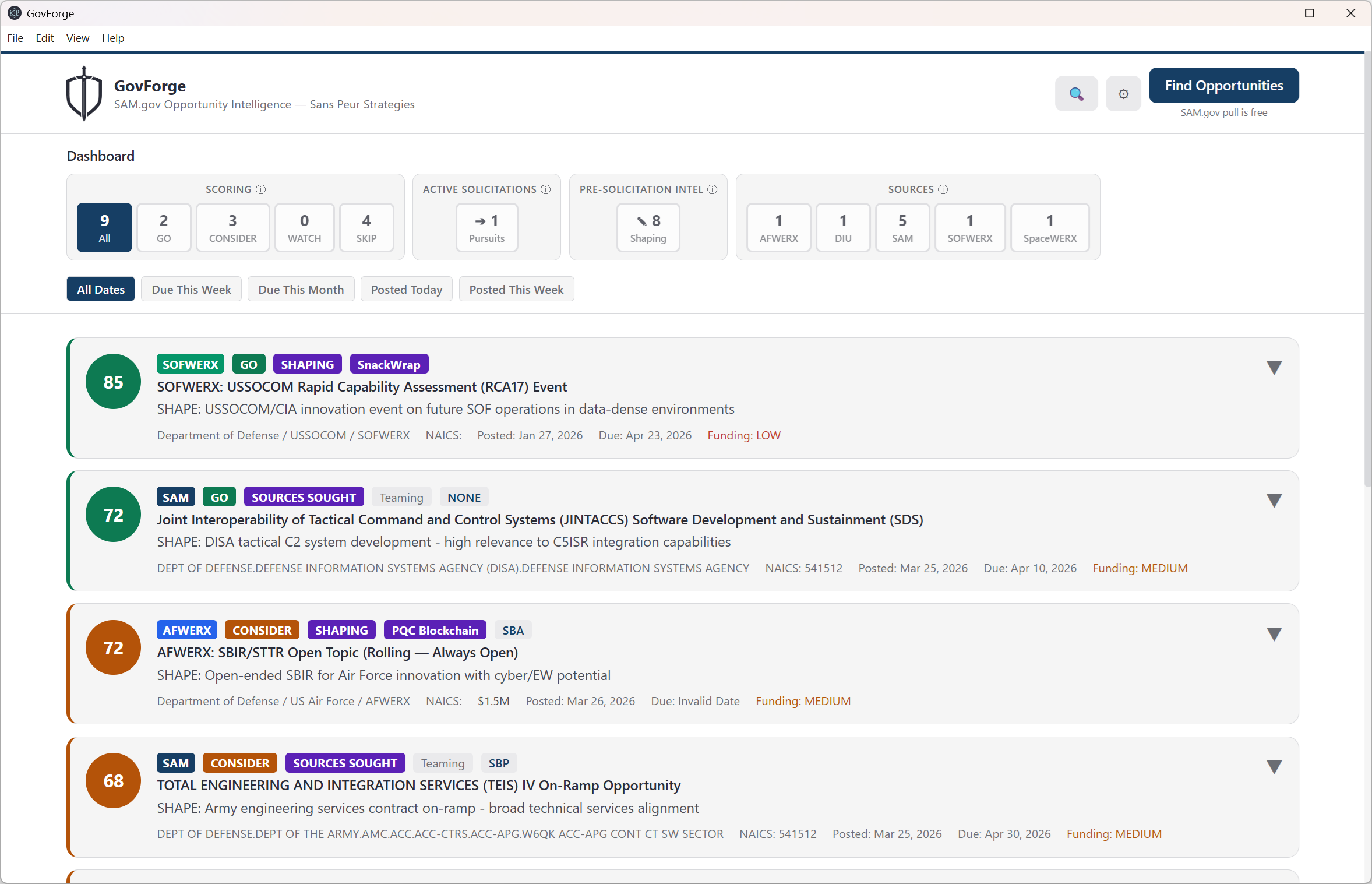Viewport: 1372px width, 884px height.
Task: Select the Due This Week tab
Action: click(191, 289)
